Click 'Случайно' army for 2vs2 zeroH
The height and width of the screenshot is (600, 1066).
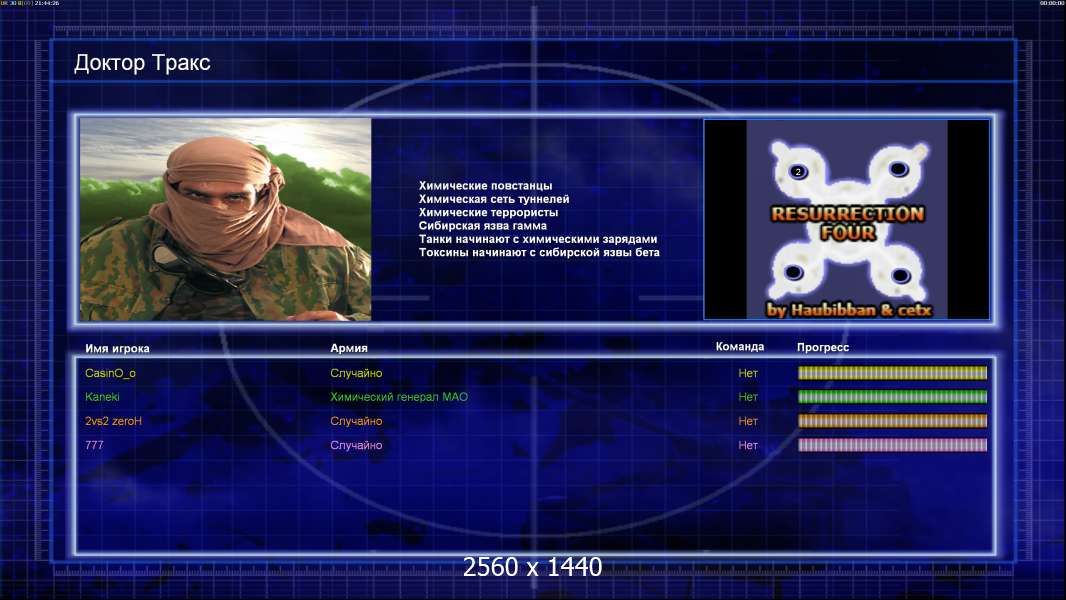coord(356,421)
